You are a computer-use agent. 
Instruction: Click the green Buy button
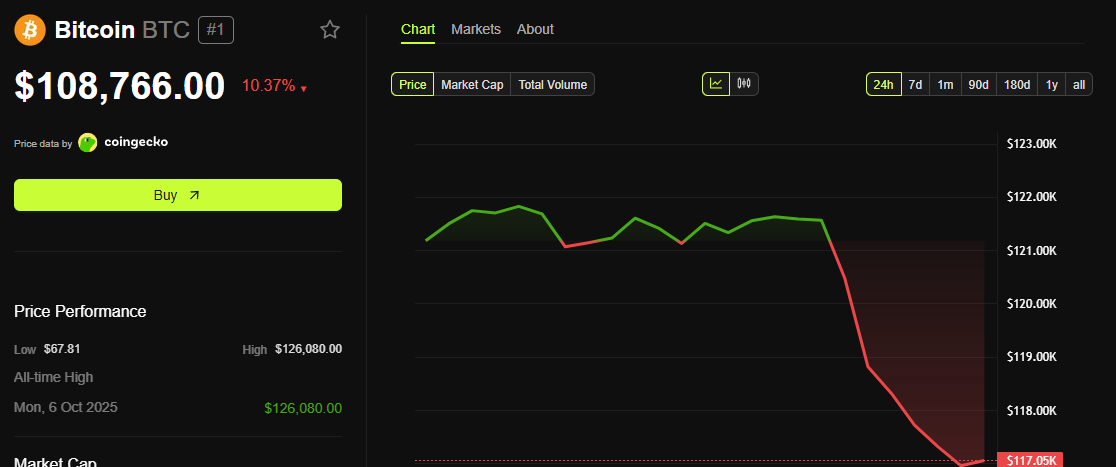click(178, 195)
